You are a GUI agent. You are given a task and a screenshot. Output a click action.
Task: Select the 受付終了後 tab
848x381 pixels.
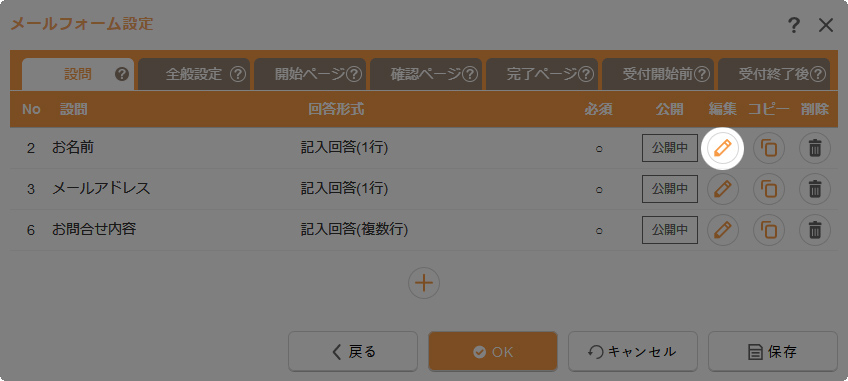click(774, 74)
